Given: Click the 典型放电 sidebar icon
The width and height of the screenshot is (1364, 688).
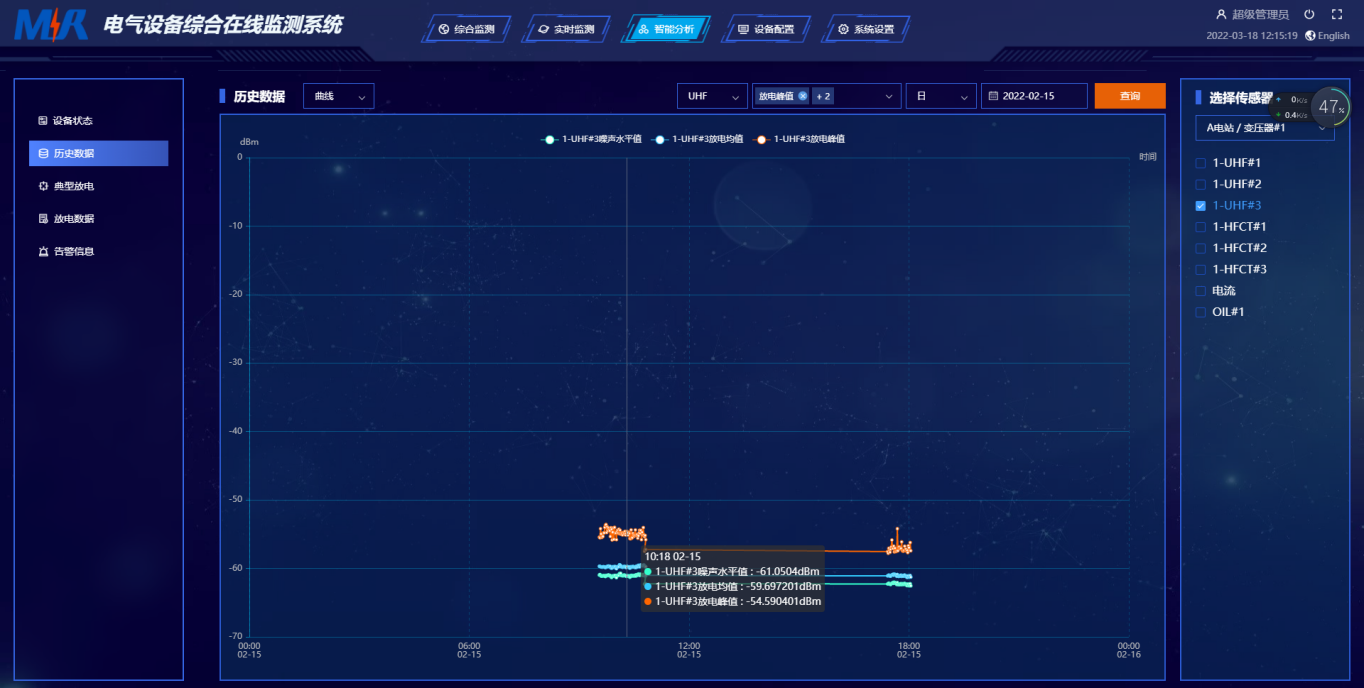Looking at the screenshot, I should pyautogui.click(x=43, y=187).
